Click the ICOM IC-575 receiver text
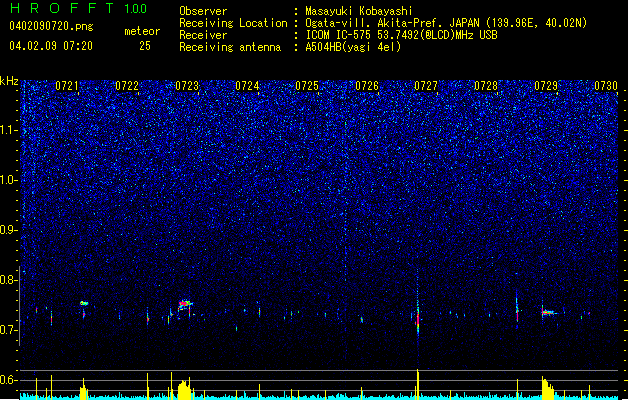629x400 pixels. 401,35
